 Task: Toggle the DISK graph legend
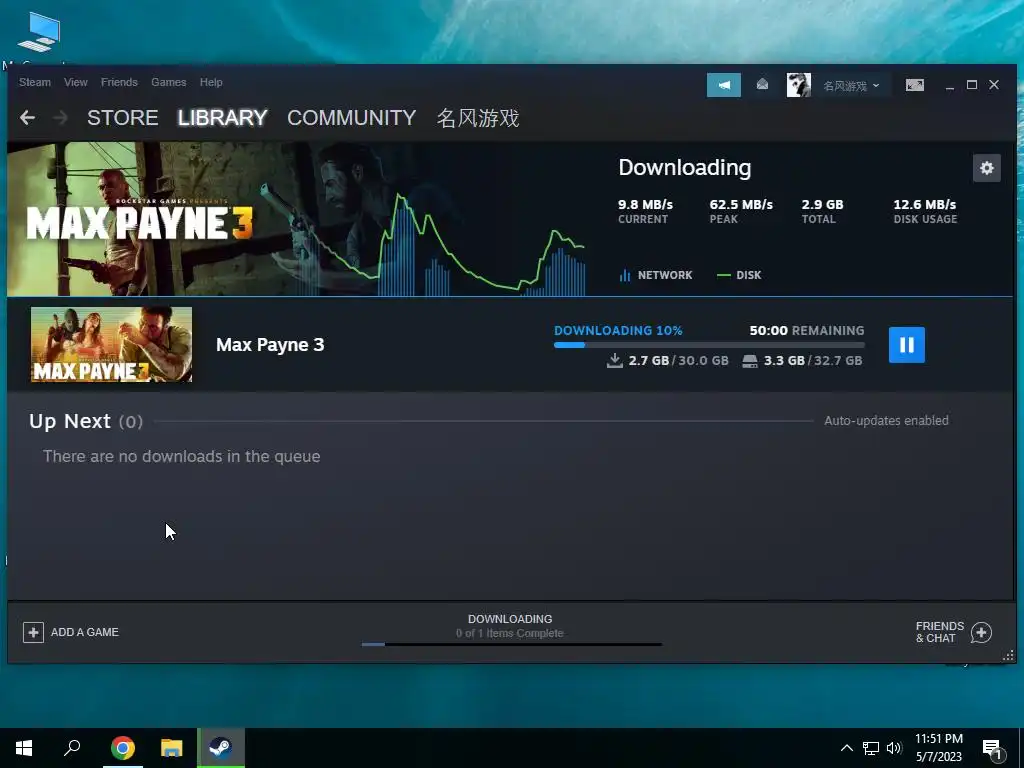tap(739, 275)
